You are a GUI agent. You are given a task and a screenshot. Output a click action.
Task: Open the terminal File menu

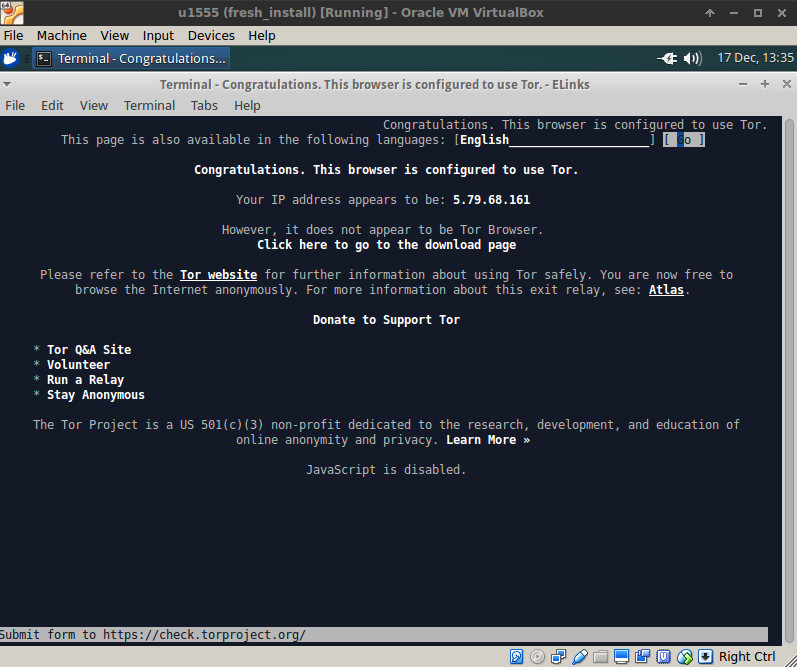pos(15,105)
